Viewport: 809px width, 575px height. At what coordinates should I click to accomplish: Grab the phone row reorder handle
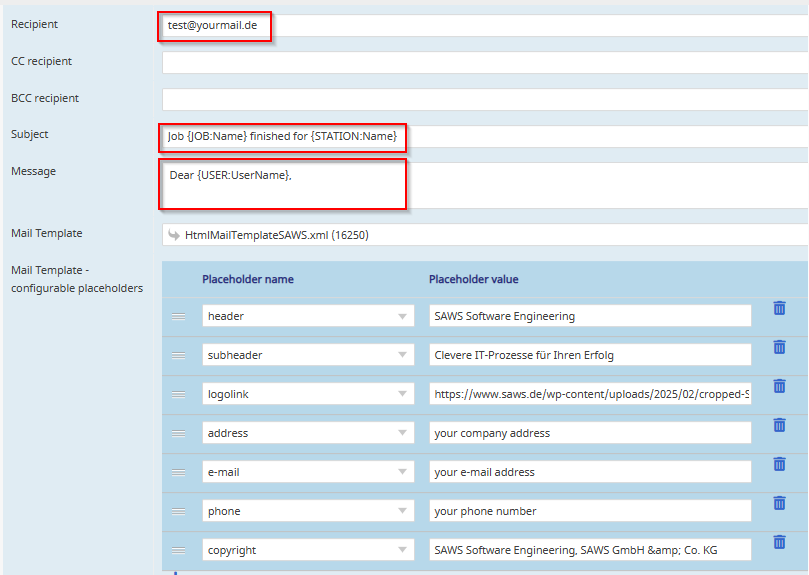click(x=179, y=511)
